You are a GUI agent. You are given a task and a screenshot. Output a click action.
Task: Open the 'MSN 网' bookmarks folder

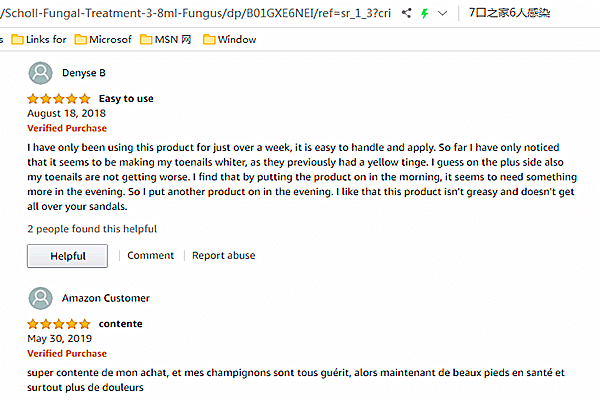point(165,40)
